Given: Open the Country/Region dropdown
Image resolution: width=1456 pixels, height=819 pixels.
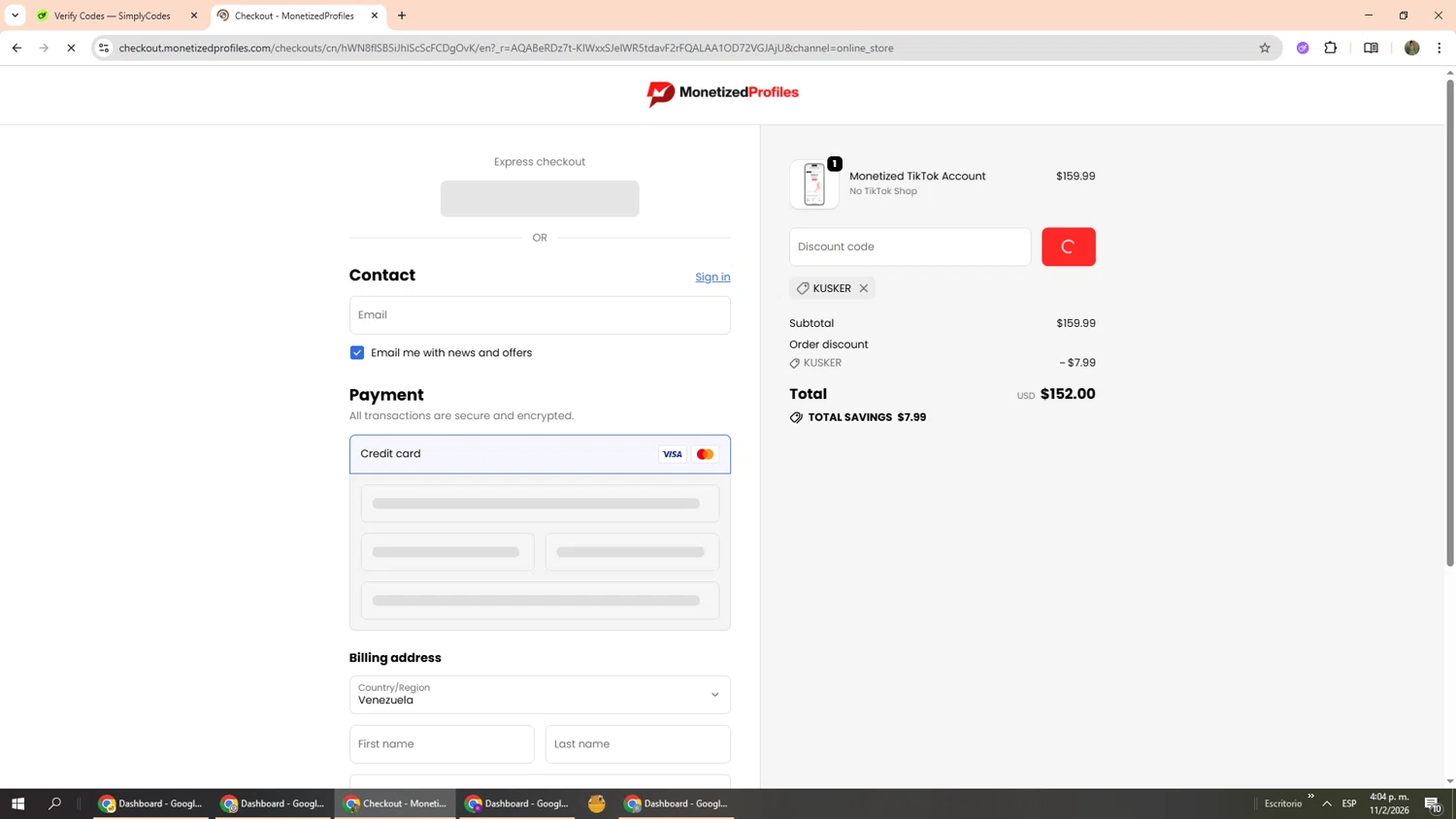Looking at the screenshot, I should point(540,695).
